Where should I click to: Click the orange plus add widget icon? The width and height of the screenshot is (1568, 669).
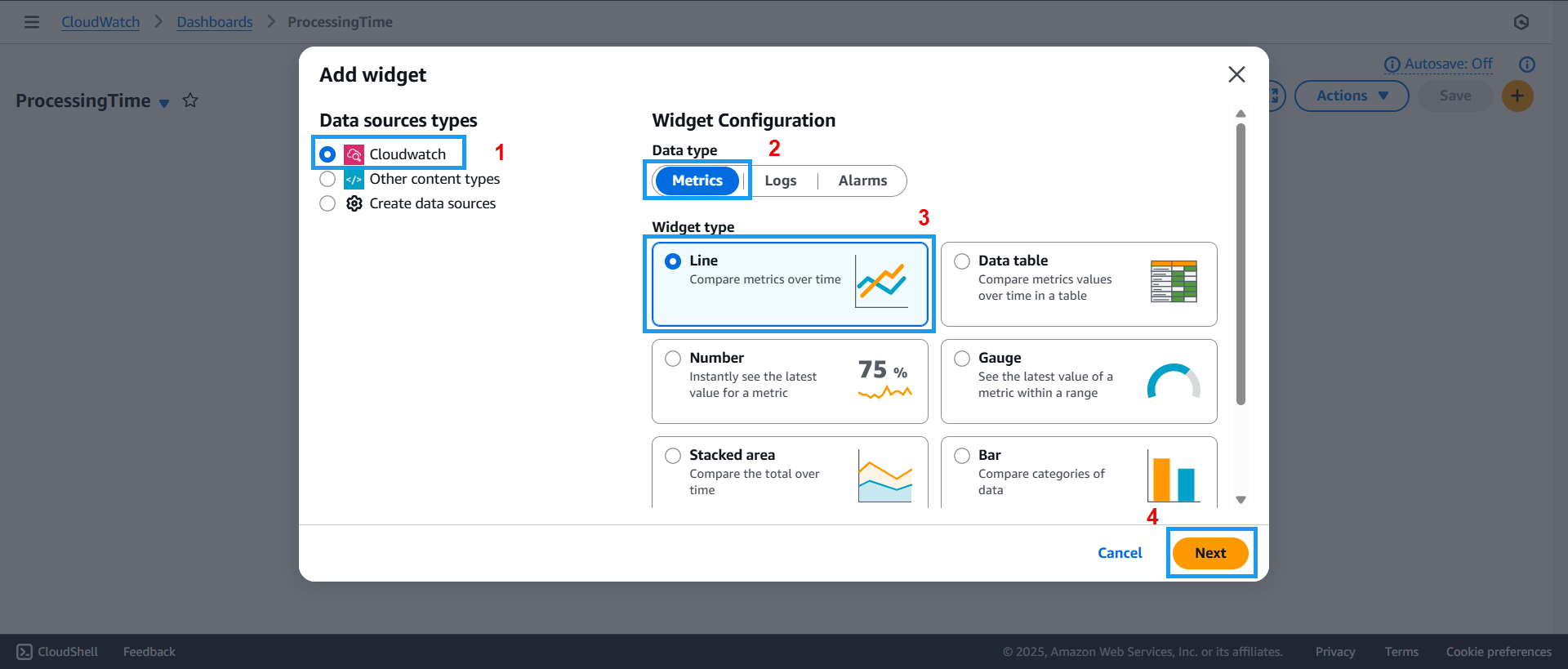(x=1517, y=96)
